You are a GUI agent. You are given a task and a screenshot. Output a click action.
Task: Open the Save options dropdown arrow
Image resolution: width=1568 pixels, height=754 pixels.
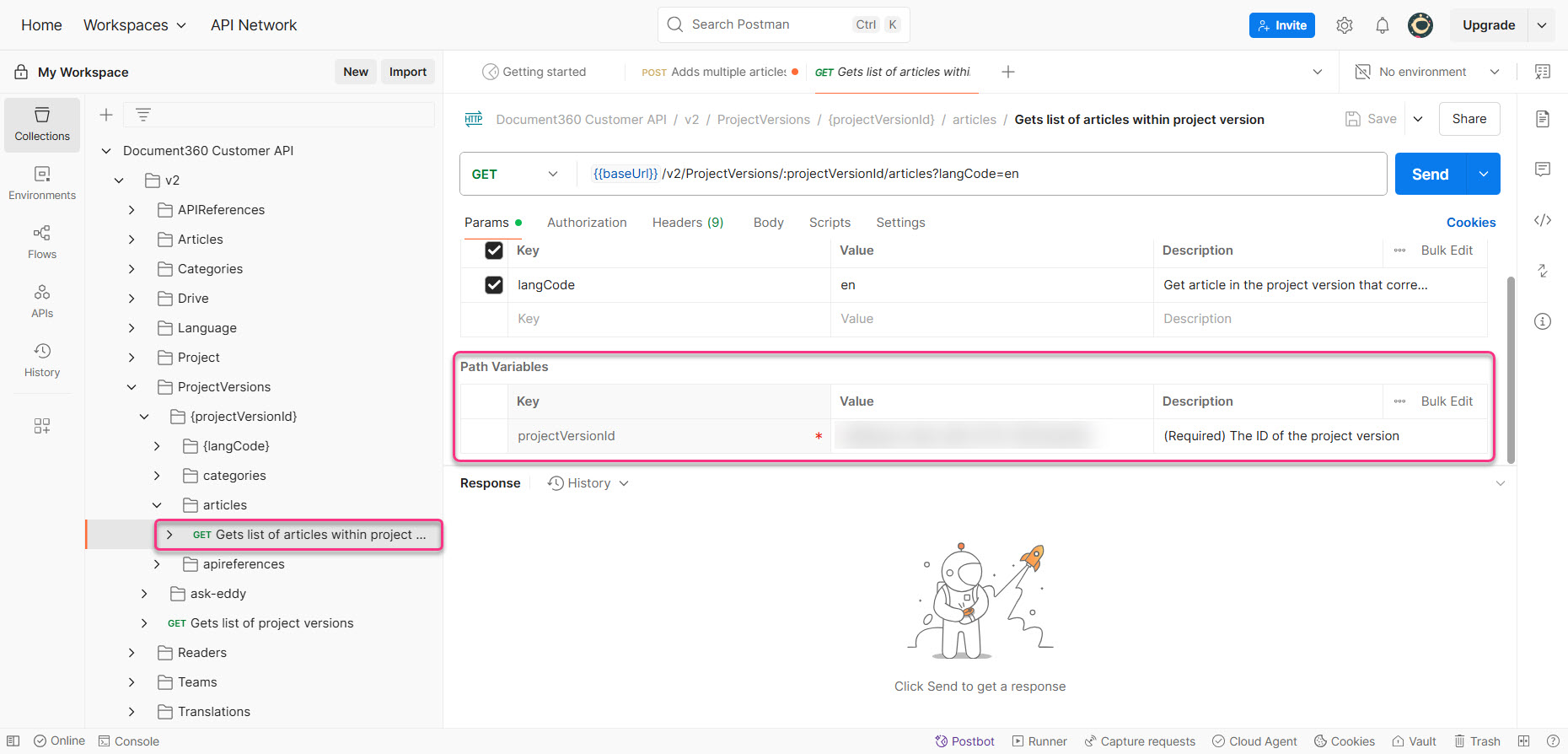[1418, 119]
